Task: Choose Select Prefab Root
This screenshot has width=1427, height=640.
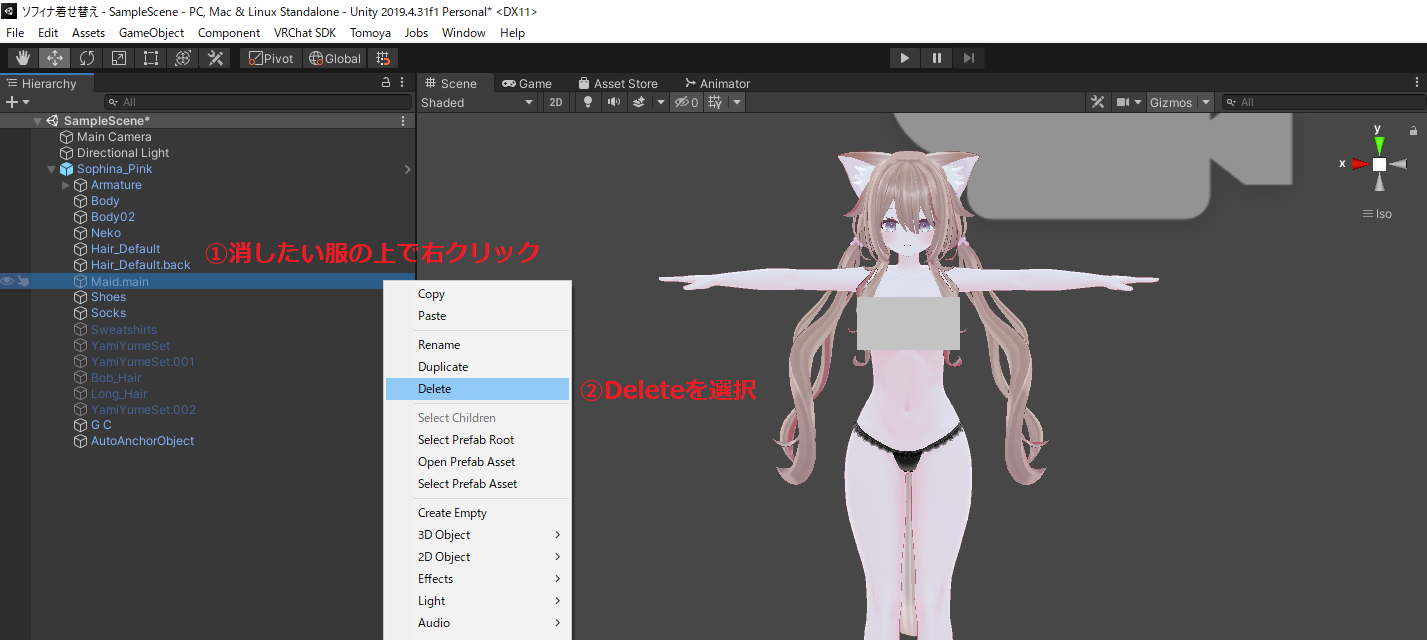Action: (477, 440)
